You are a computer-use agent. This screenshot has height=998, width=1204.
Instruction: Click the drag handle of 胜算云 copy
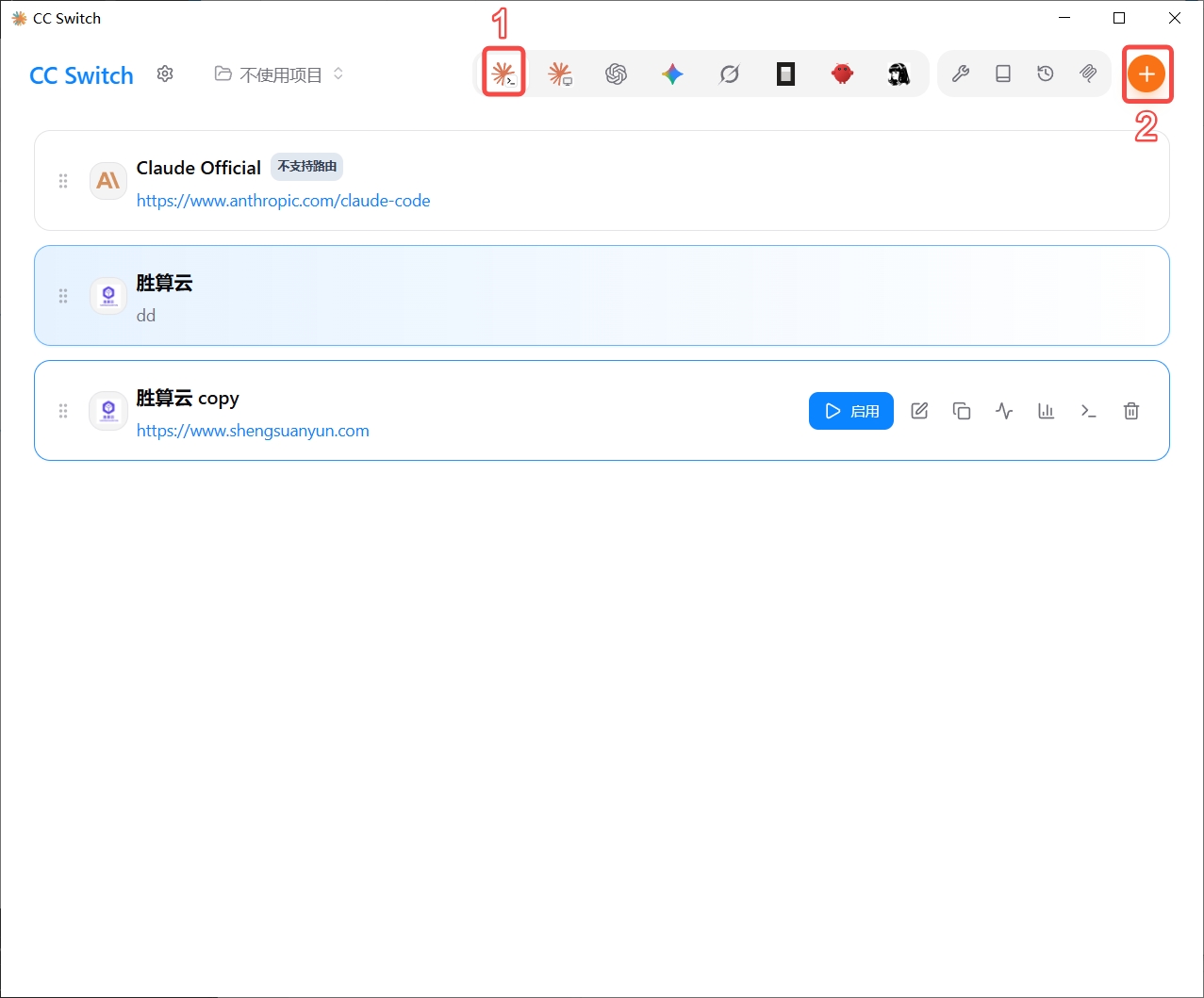[63, 411]
